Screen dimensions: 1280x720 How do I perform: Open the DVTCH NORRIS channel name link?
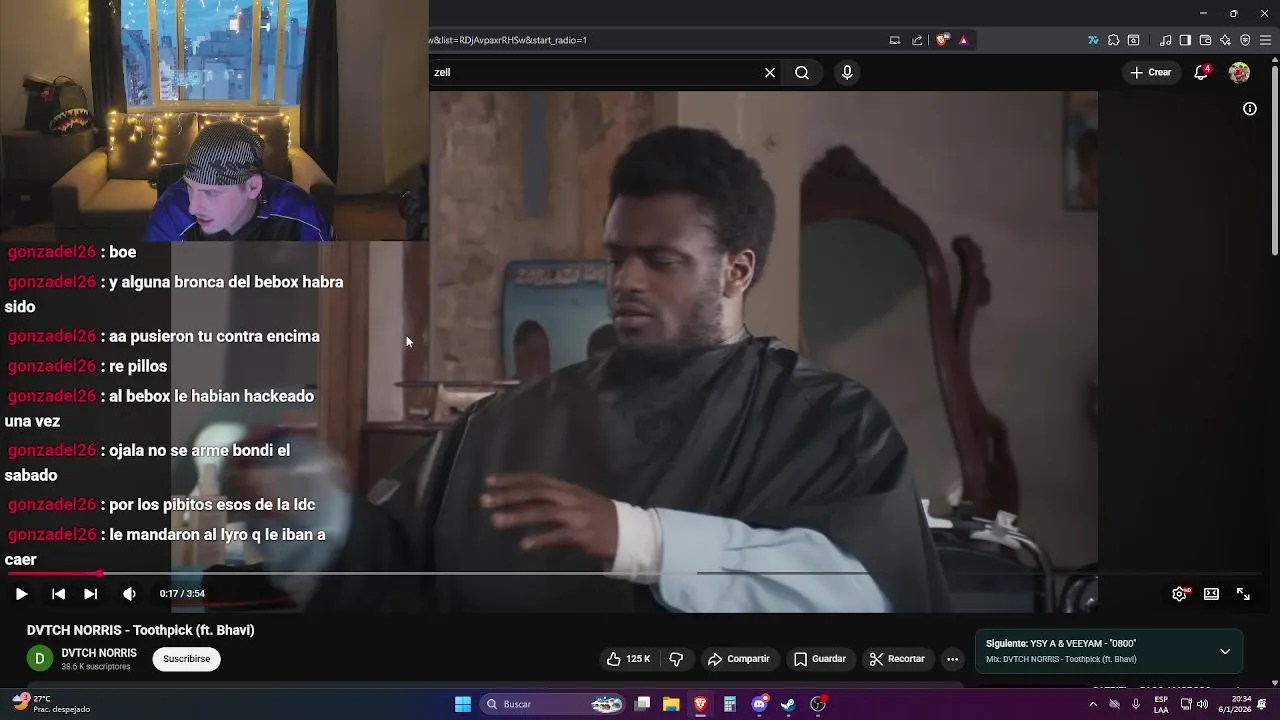coord(99,653)
